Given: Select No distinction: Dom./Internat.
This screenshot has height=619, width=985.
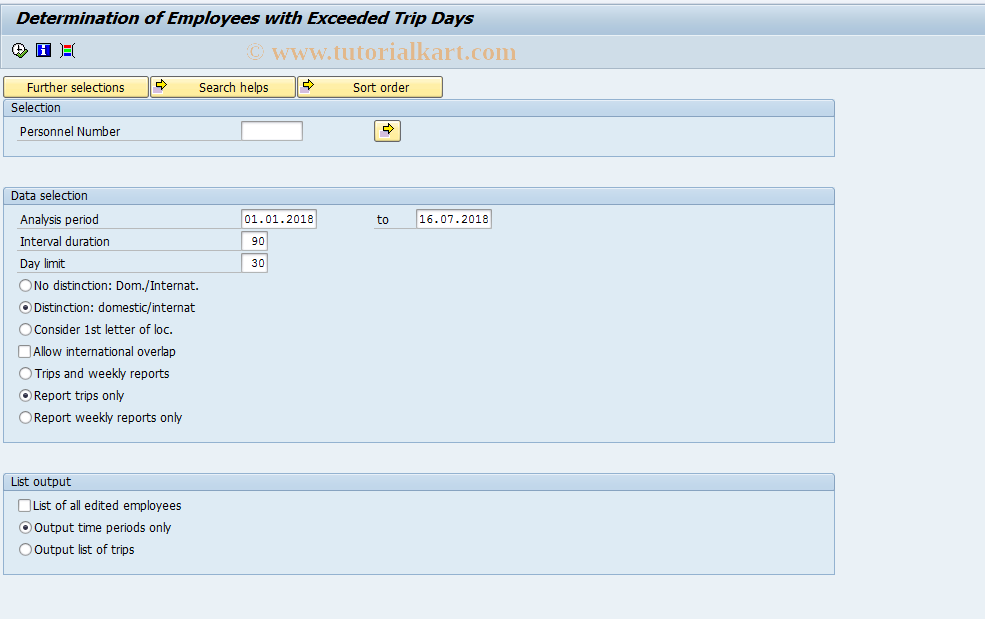Looking at the screenshot, I should coord(25,286).
